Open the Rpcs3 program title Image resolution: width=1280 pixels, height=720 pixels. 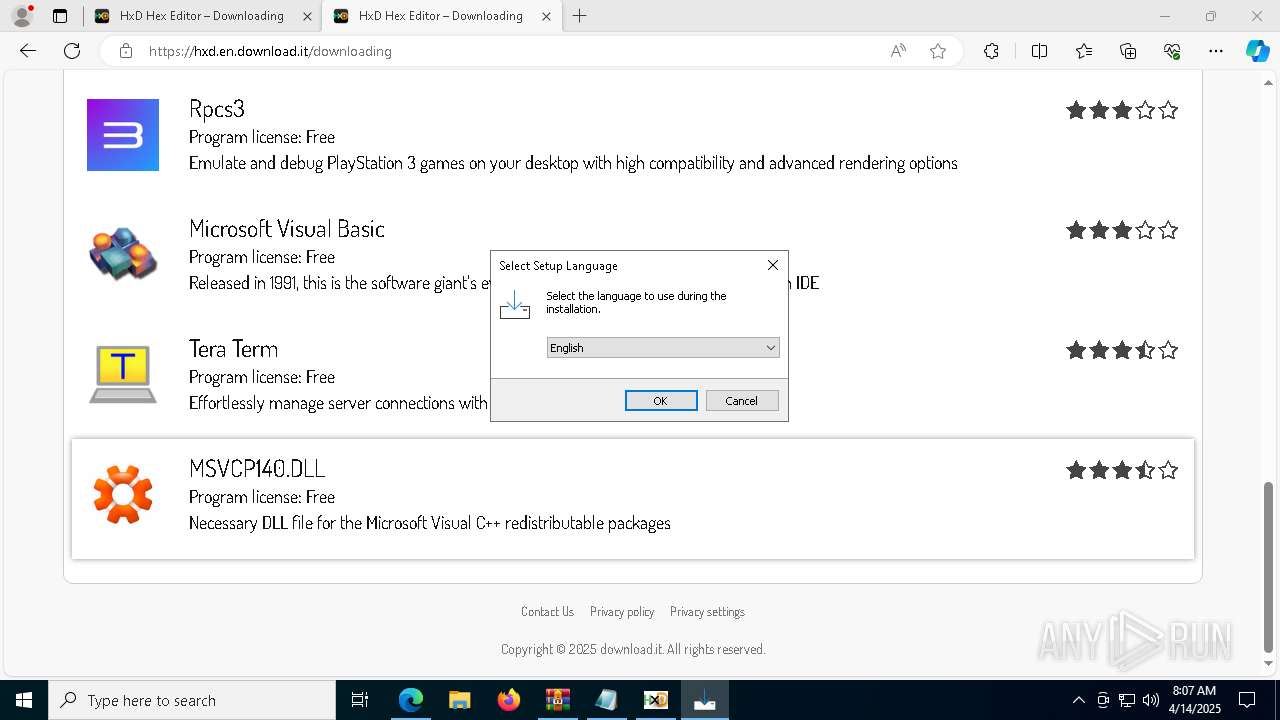click(x=217, y=108)
